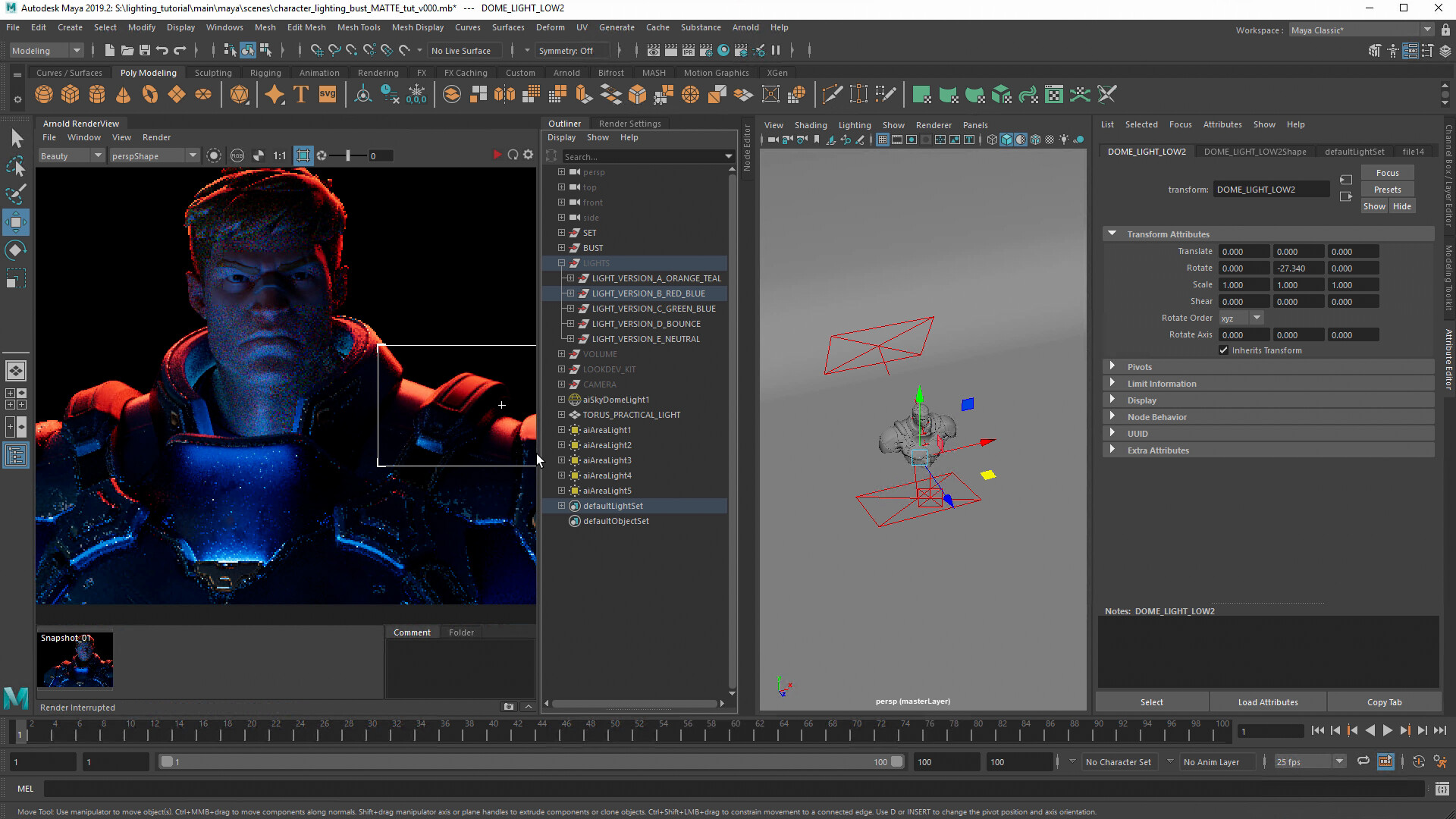Viewport: 1456px width, 819px height.
Task: Activate the Lasso Select tool
Action: pyautogui.click(x=16, y=166)
